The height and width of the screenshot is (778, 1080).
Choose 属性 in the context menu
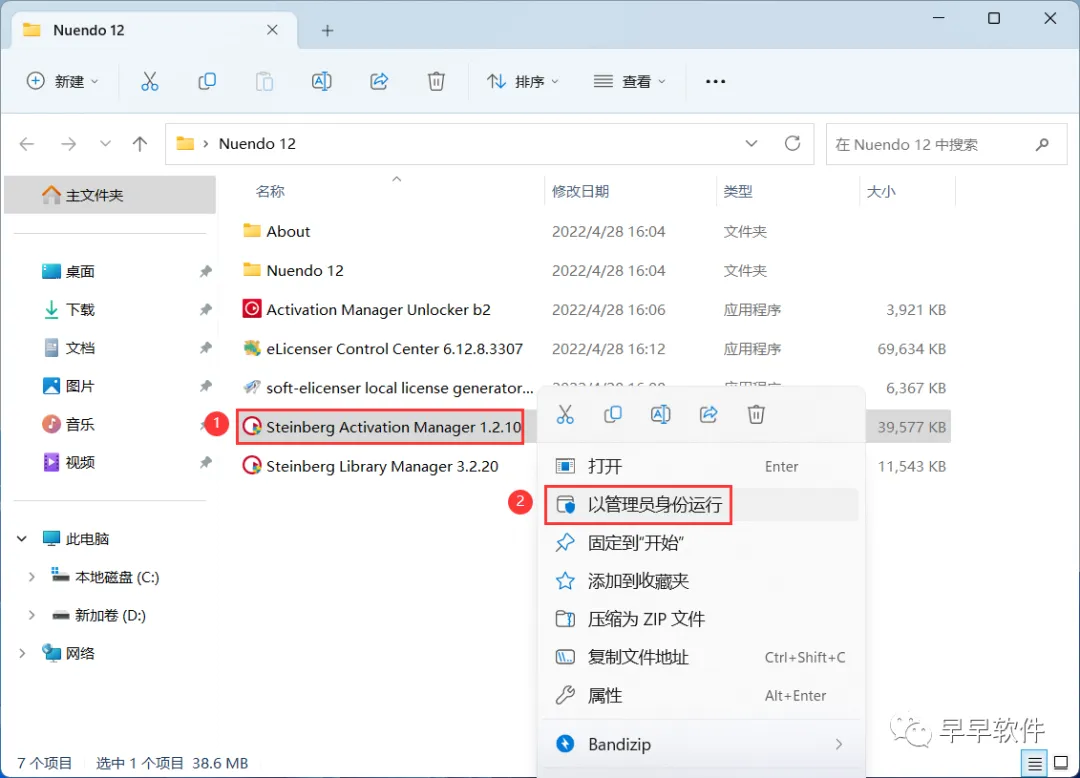pos(700,695)
